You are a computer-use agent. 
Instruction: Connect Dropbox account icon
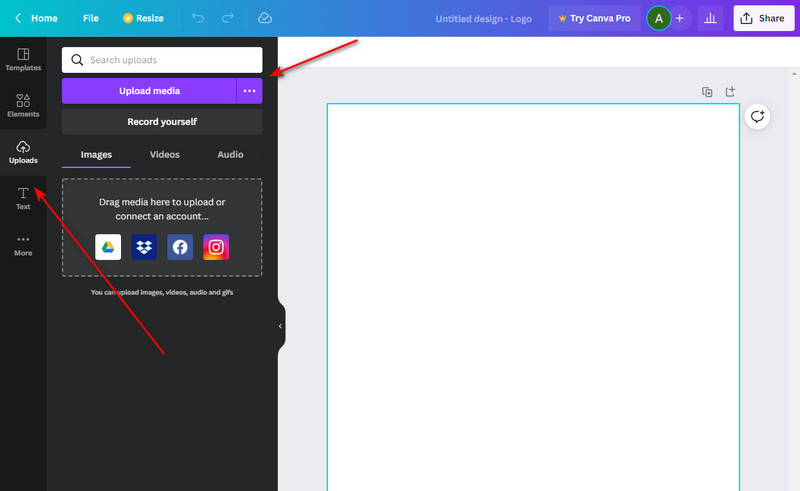point(144,247)
